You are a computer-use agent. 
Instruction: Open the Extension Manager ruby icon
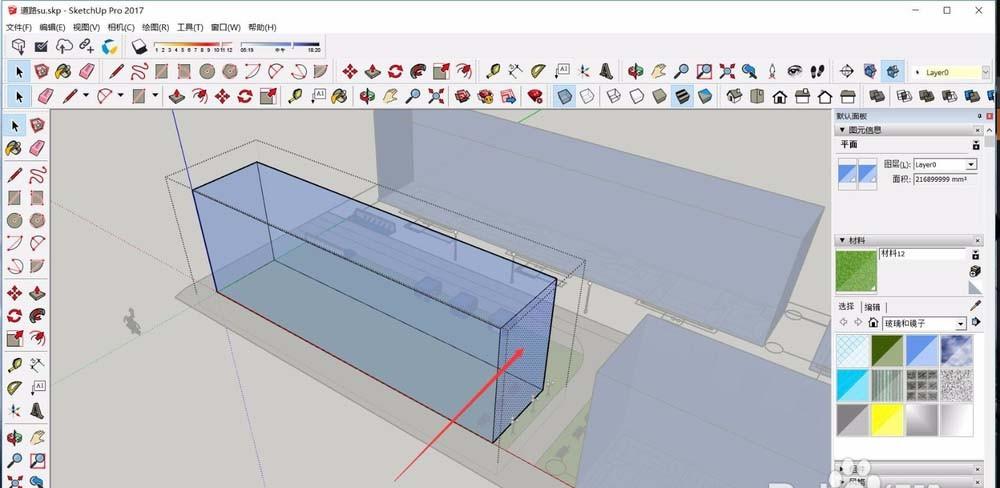pyautogui.click(x=536, y=96)
